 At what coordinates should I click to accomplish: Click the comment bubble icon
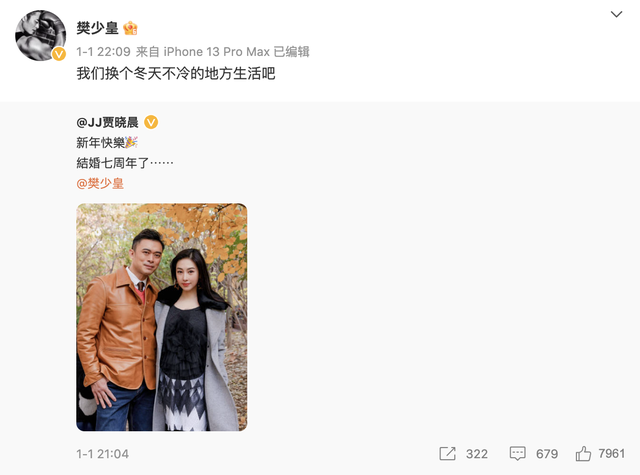coord(518,454)
